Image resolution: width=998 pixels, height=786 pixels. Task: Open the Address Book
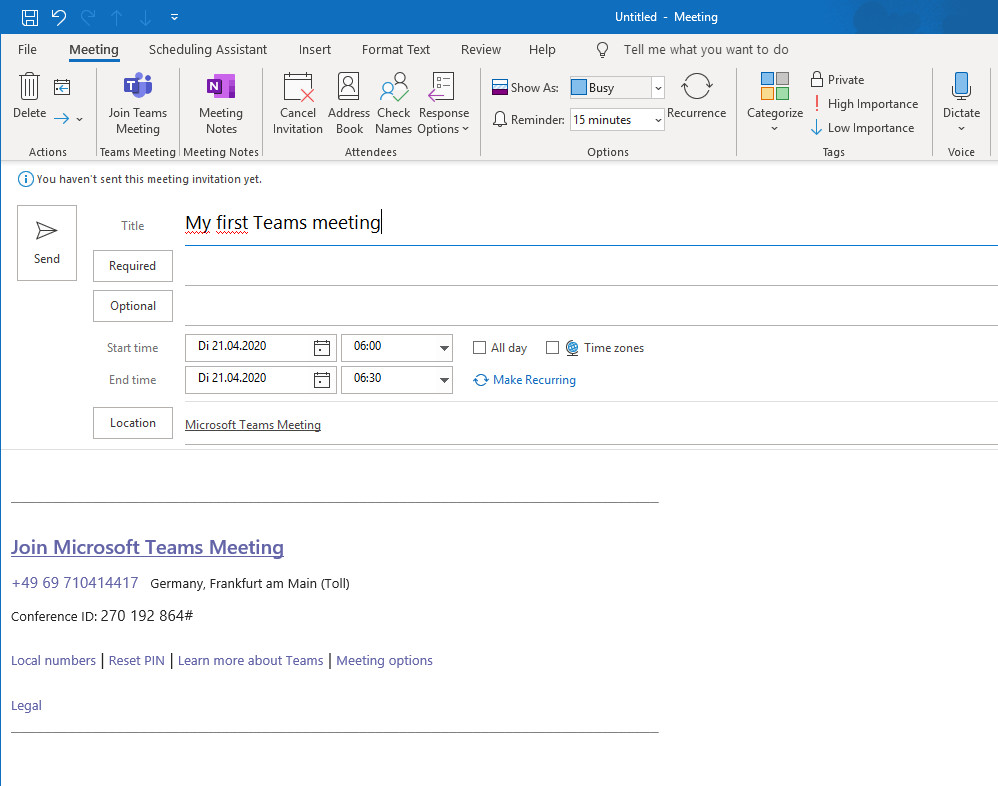[x=349, y=104]
